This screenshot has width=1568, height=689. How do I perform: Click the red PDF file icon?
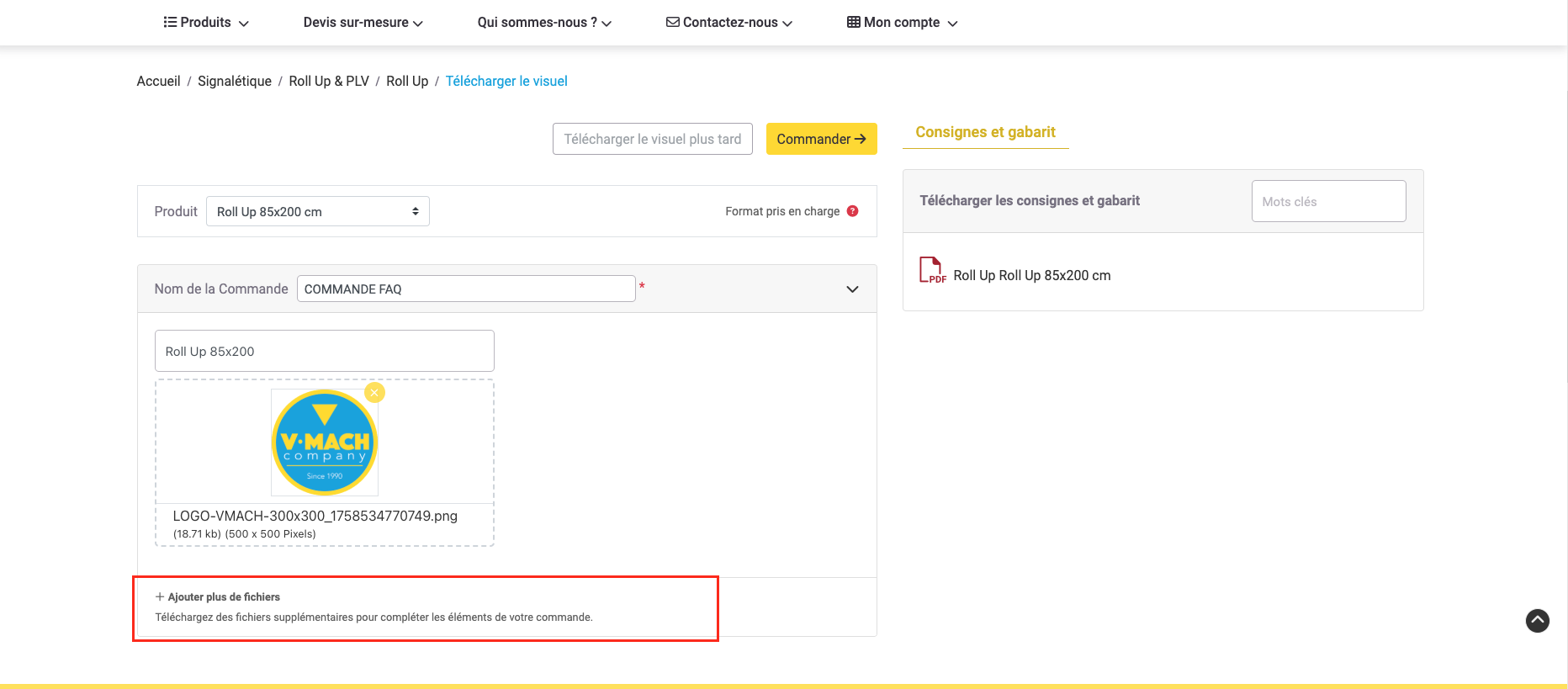(x=931, y=270)
